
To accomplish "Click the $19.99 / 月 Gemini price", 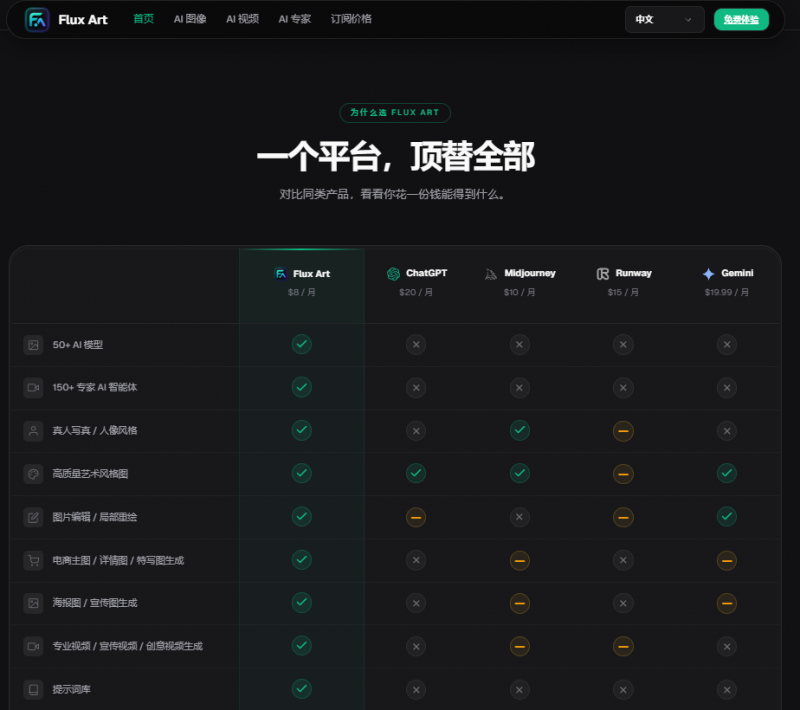I will pyautogui.click(x=727, y=292).
